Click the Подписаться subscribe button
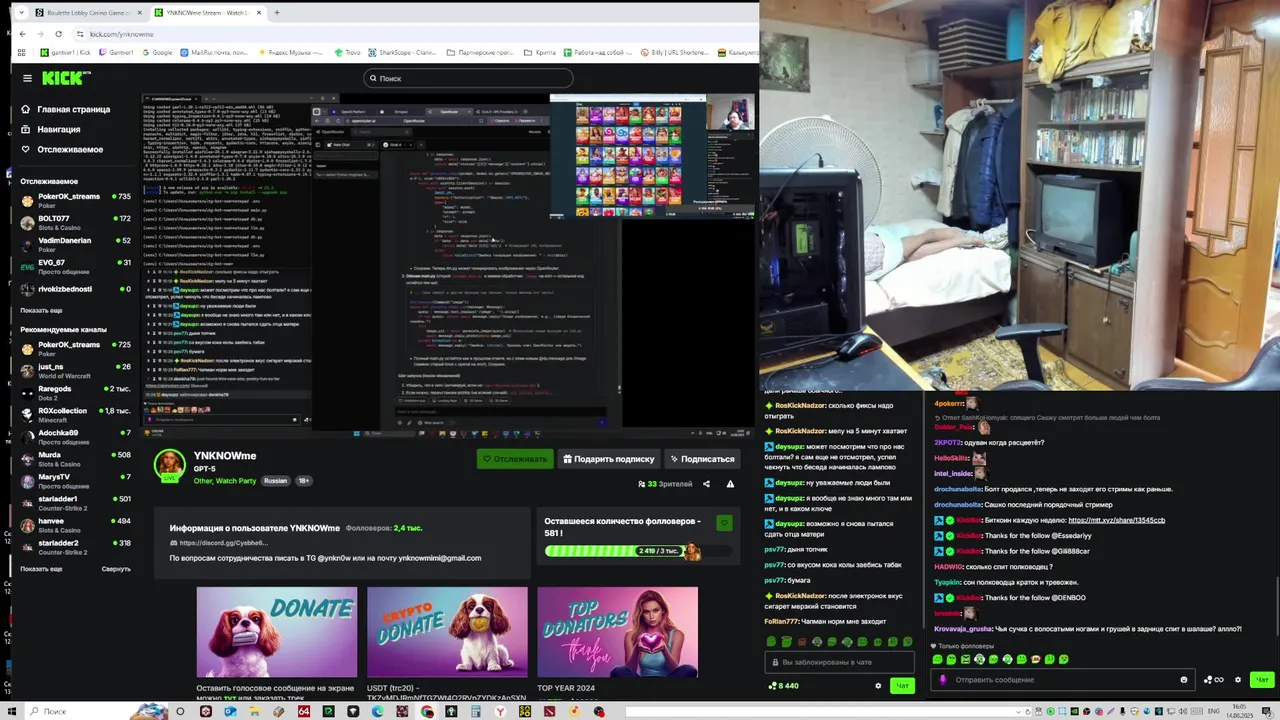1280x720 pixels. pyautogui.click(x=701, y=459)
